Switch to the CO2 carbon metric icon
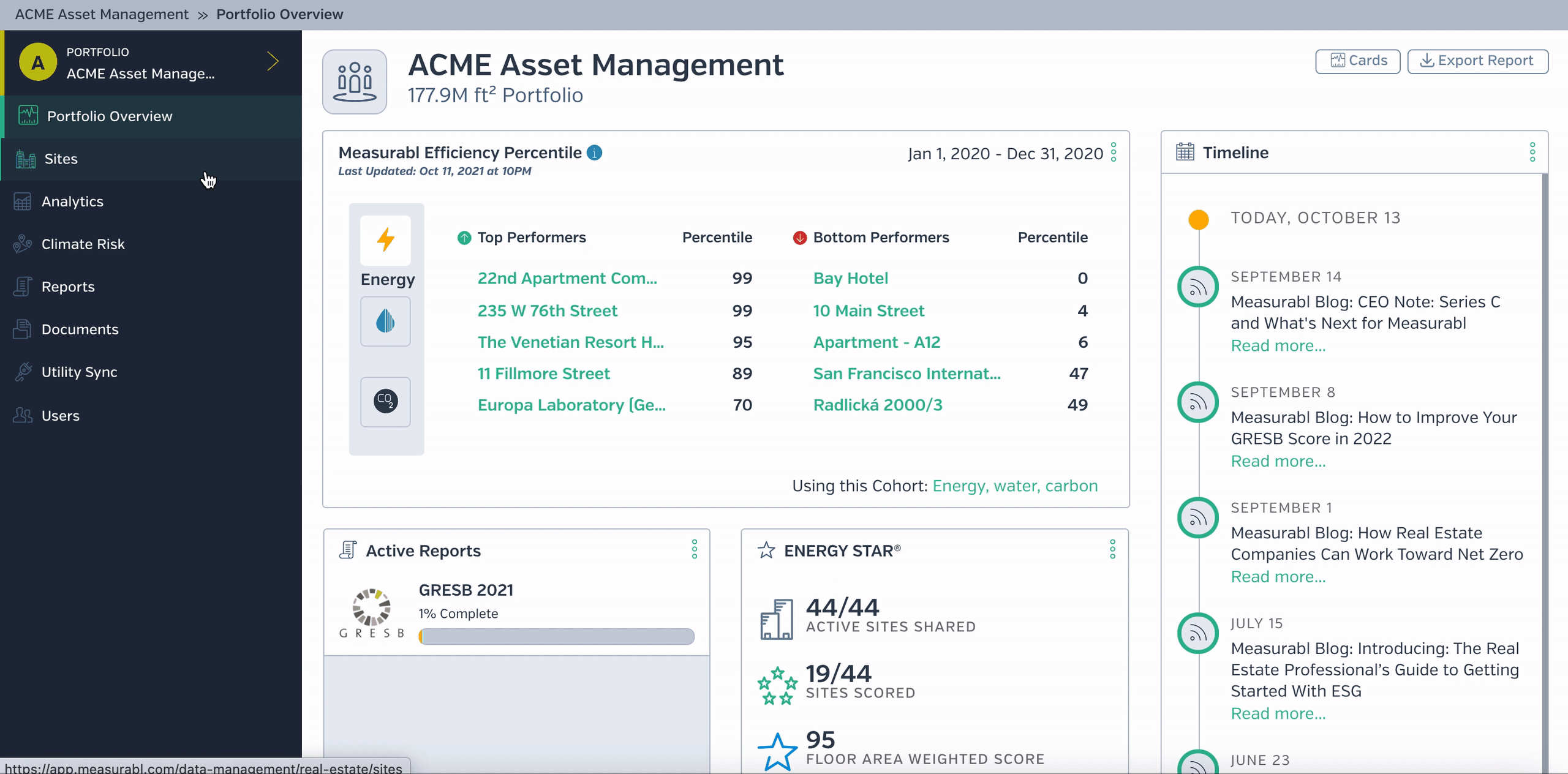 [x=385, y=402]
